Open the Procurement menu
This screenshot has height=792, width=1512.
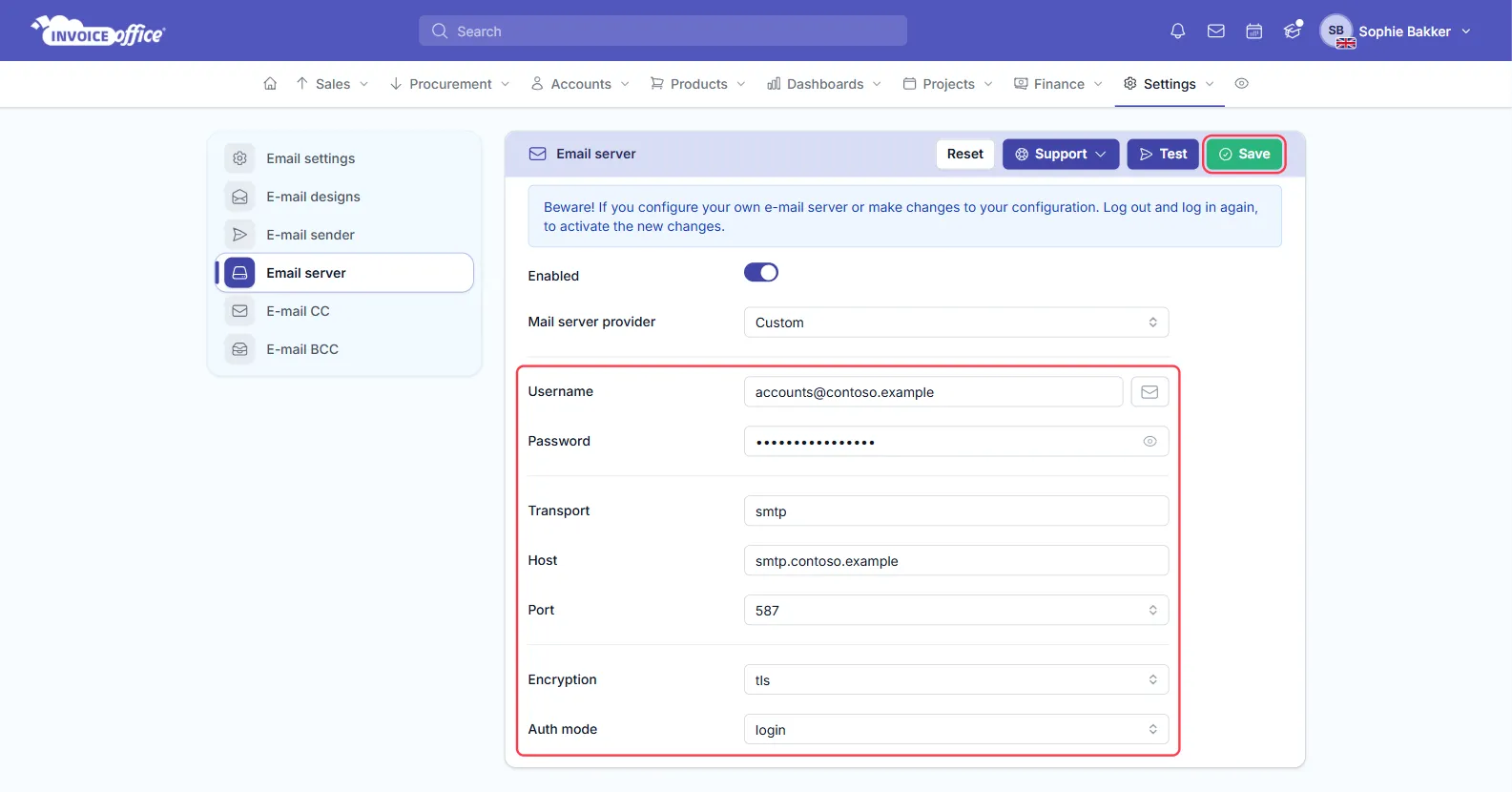pyautogui.click(x=449, y=84)
